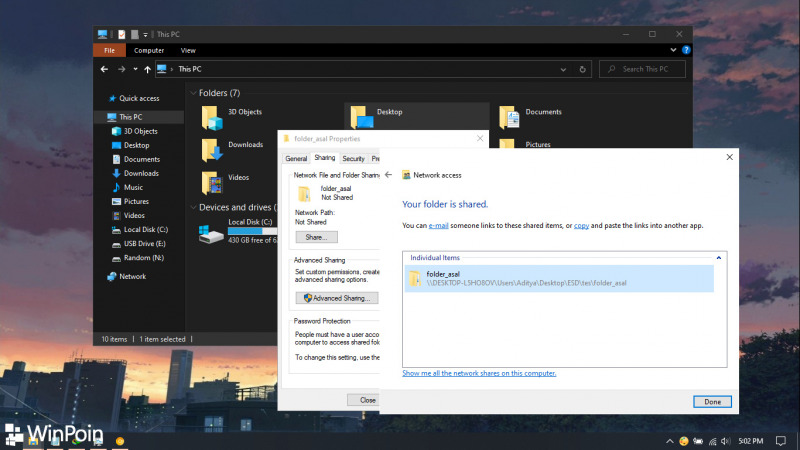Show hidden system tray icons

669,441
